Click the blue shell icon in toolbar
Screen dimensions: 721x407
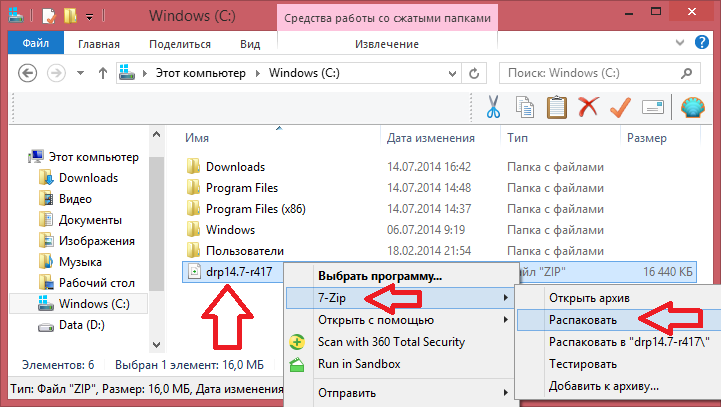(x=692, y=106)
